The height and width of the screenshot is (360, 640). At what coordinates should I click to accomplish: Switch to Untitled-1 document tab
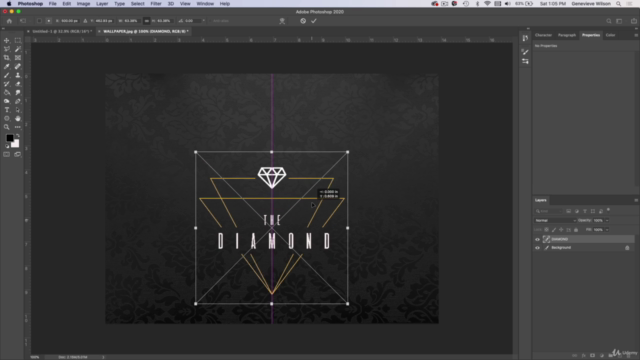click(62, 31)
